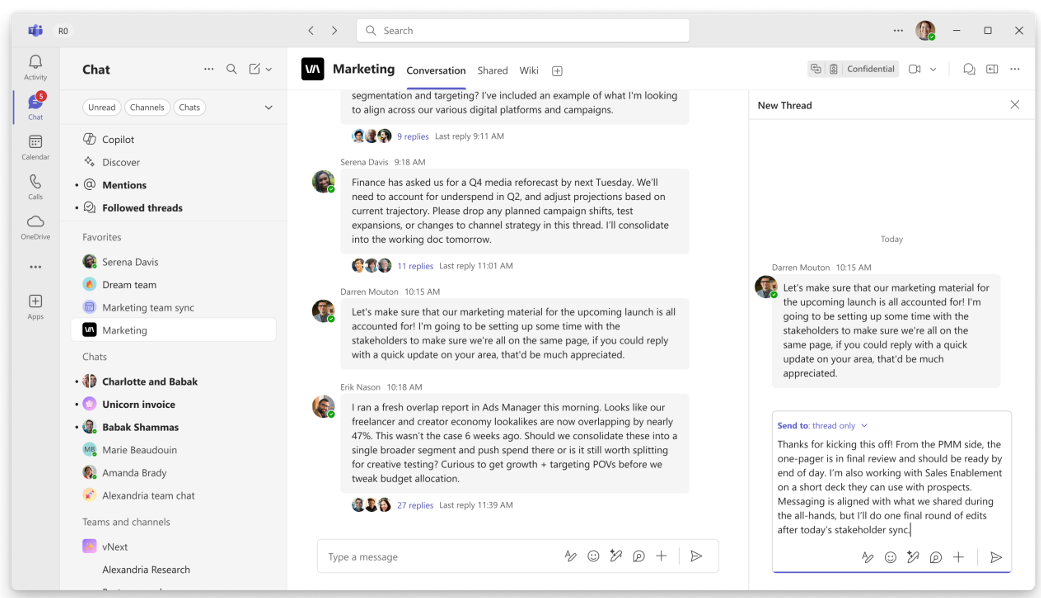Open the Charlotte and Babak chat
The width and height of the screenshot is (1041, 598).
pos(174,382)
